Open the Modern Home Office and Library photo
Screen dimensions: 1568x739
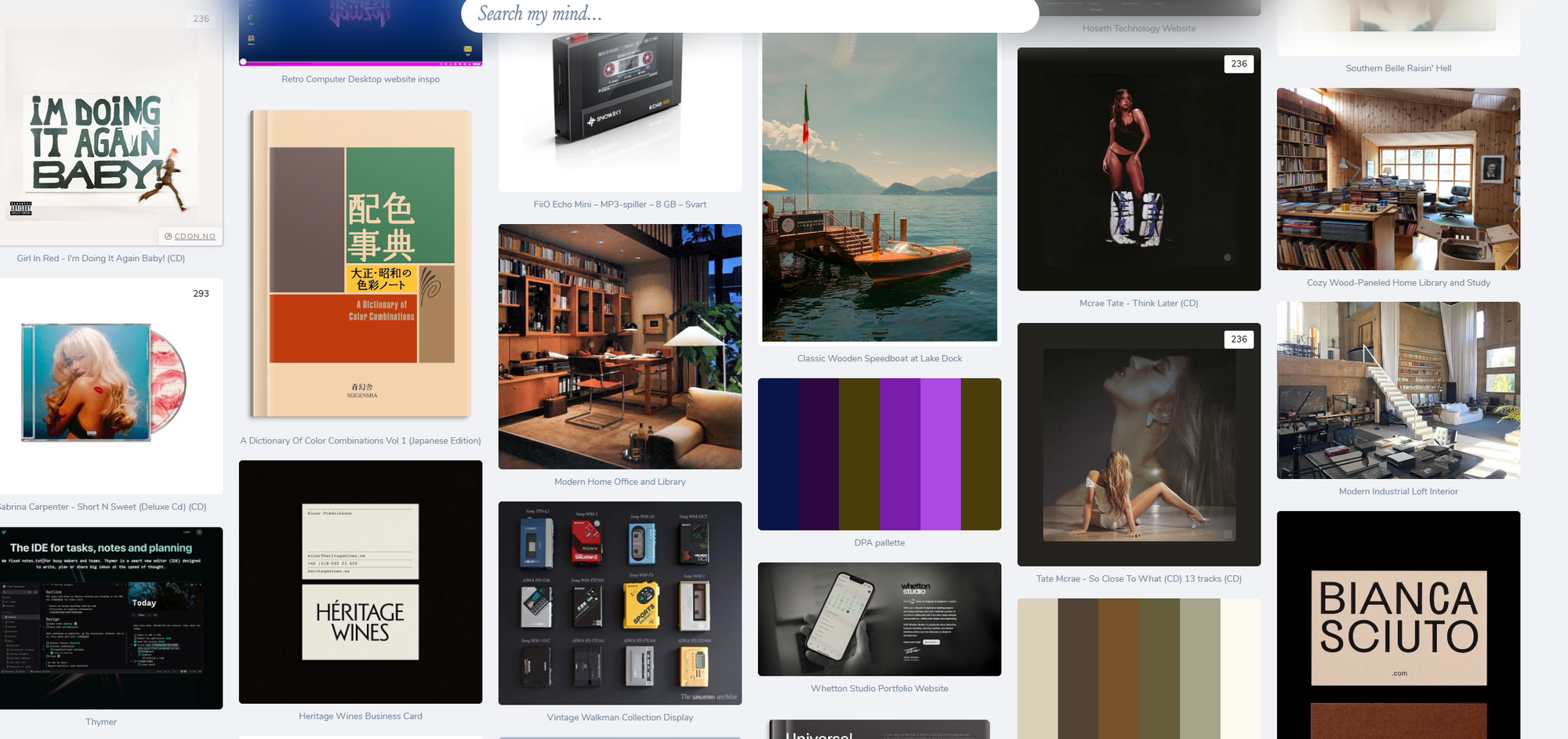tap(619, 346)
